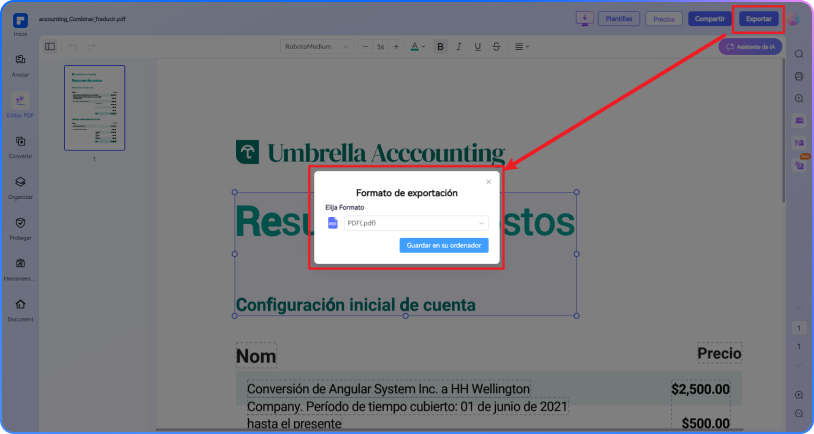Go to next page arrow
Screen dimensions: 814x434
799,365
